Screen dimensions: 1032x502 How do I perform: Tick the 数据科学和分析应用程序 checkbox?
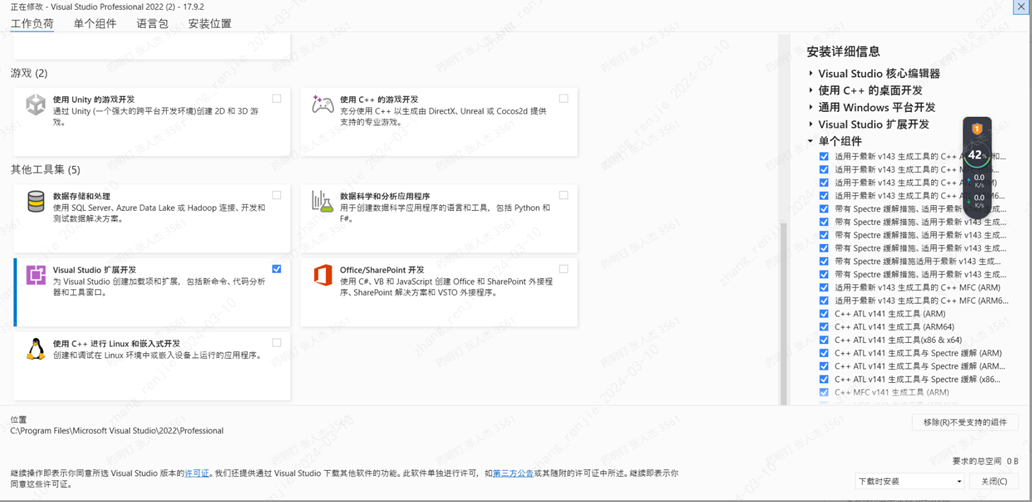click(x=563, y=195)
